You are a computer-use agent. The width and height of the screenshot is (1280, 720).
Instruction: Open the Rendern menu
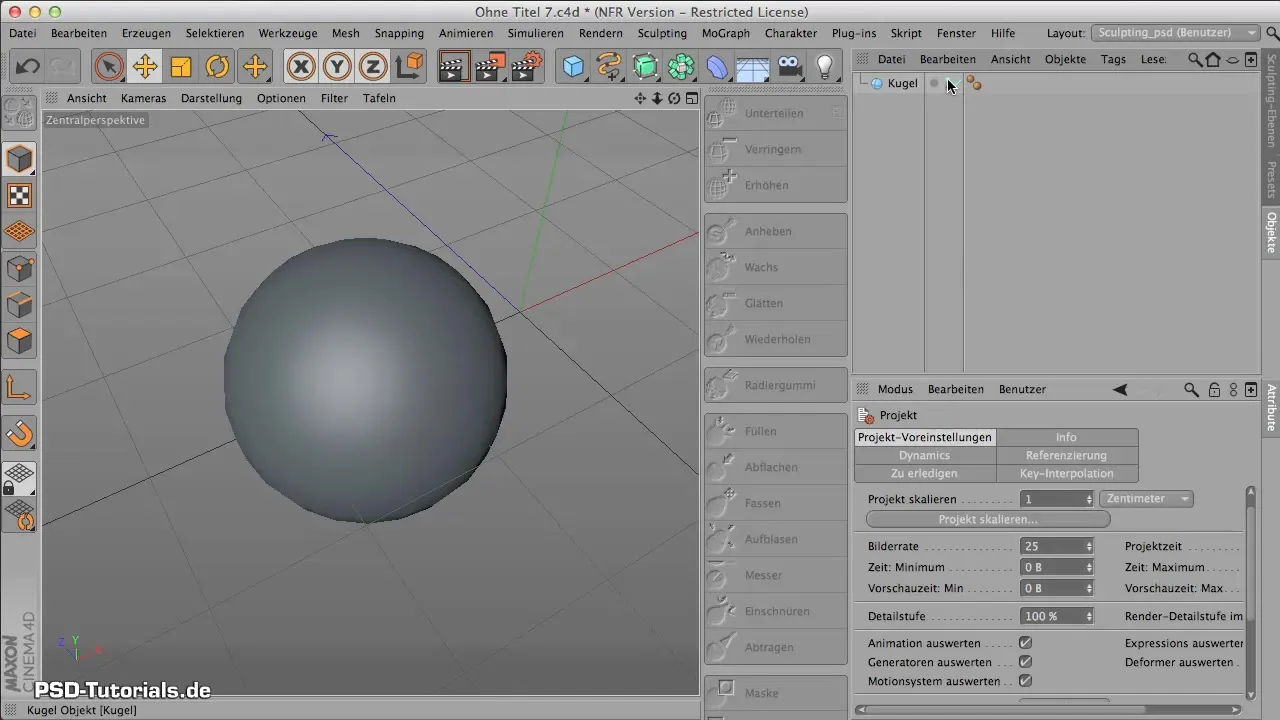[x=601, y=33]
